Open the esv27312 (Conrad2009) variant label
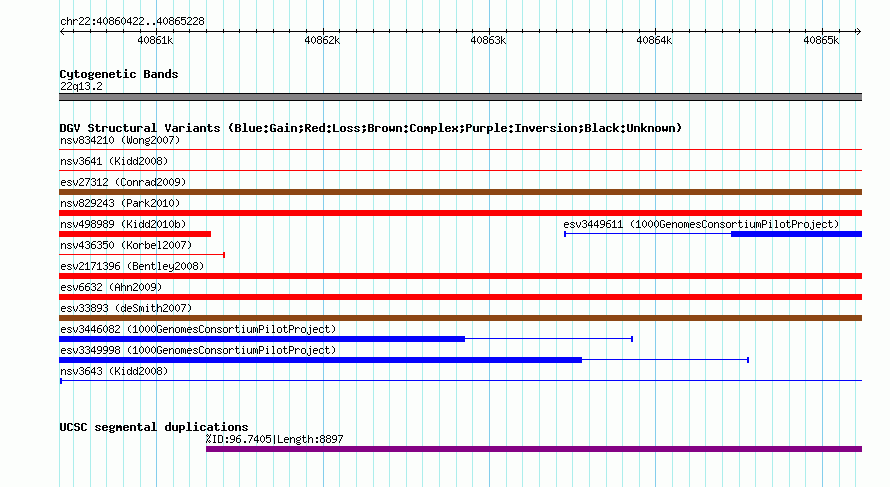This screenshot has height=487, width=890. [123, 182]
